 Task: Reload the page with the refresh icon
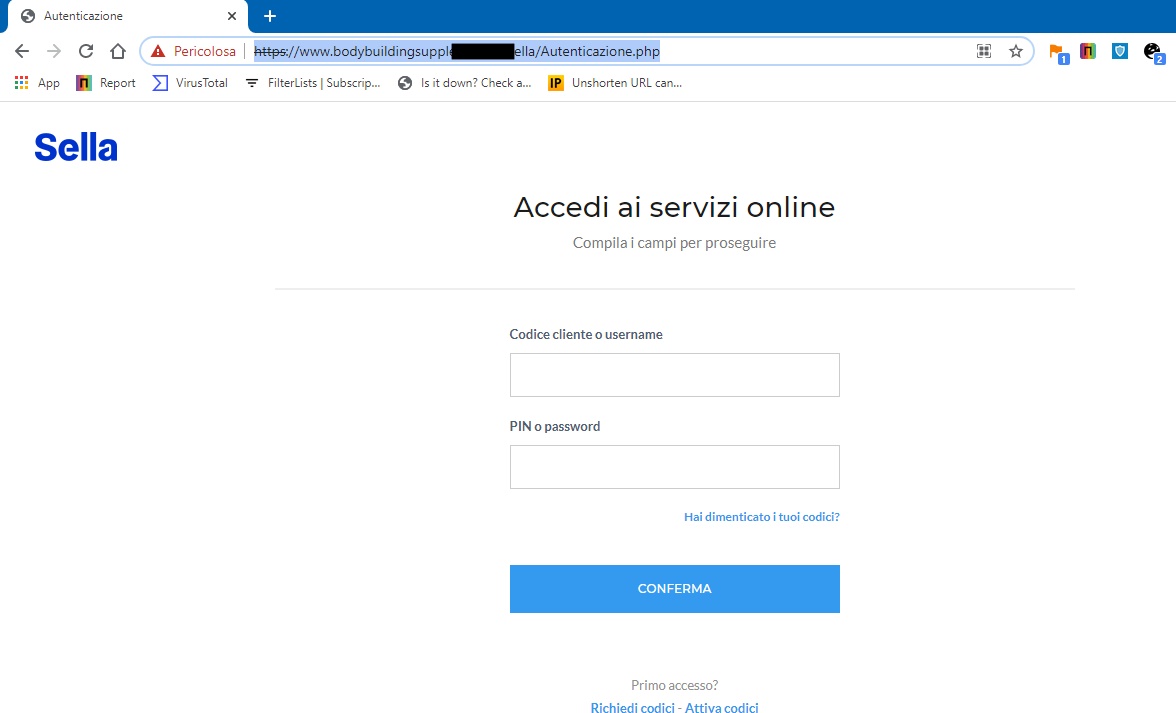tap(86, 51)
